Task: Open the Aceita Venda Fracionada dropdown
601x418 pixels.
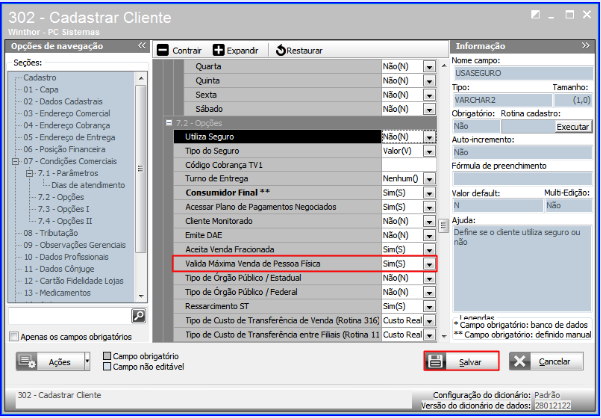Action: point(429,249)
